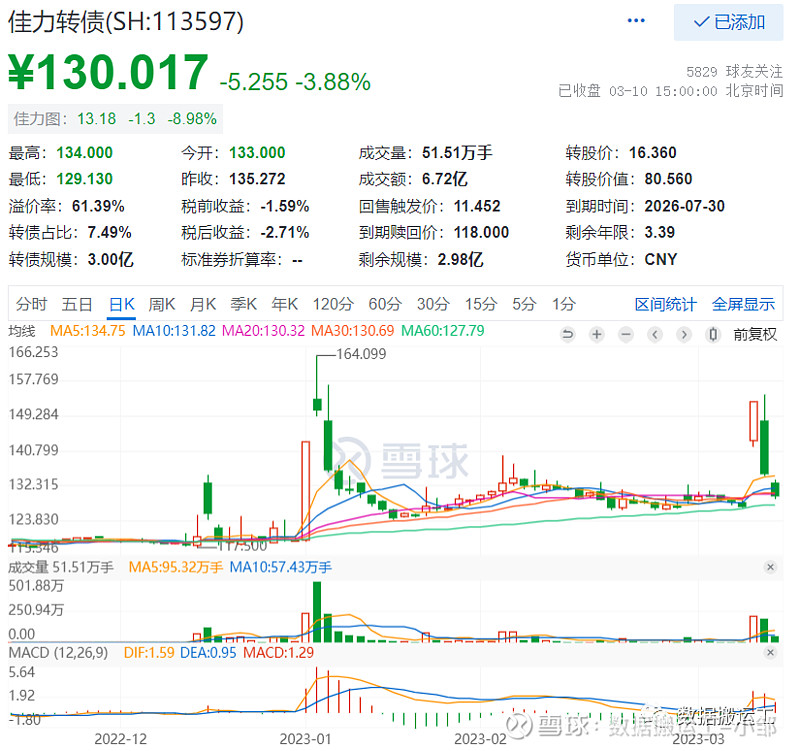Switch to the 五日 chart tab
Viewport: 800px width, 751px height.
(x=77, y=305)
